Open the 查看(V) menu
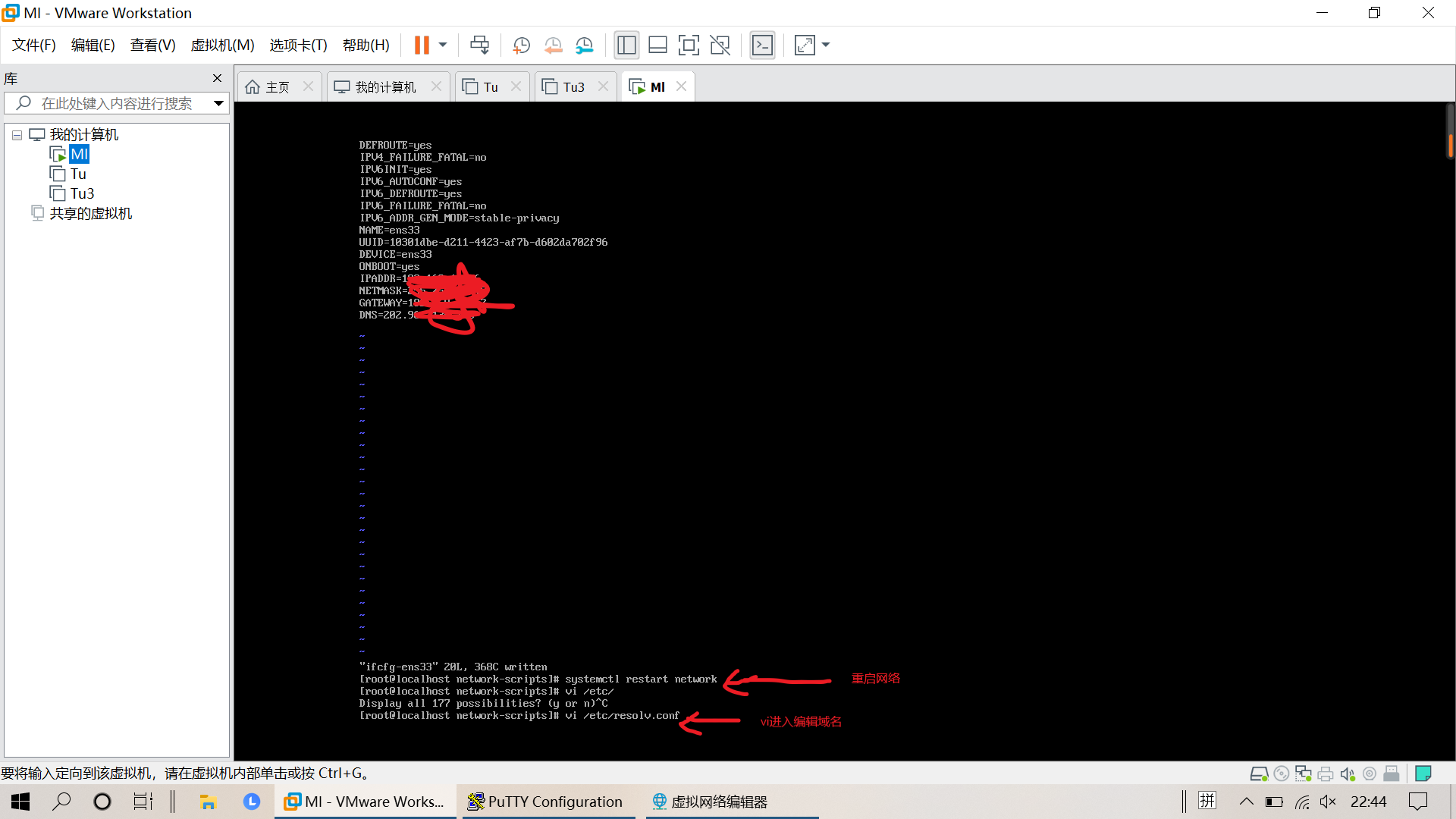The image size is (1456, 819). pos(153,45)
